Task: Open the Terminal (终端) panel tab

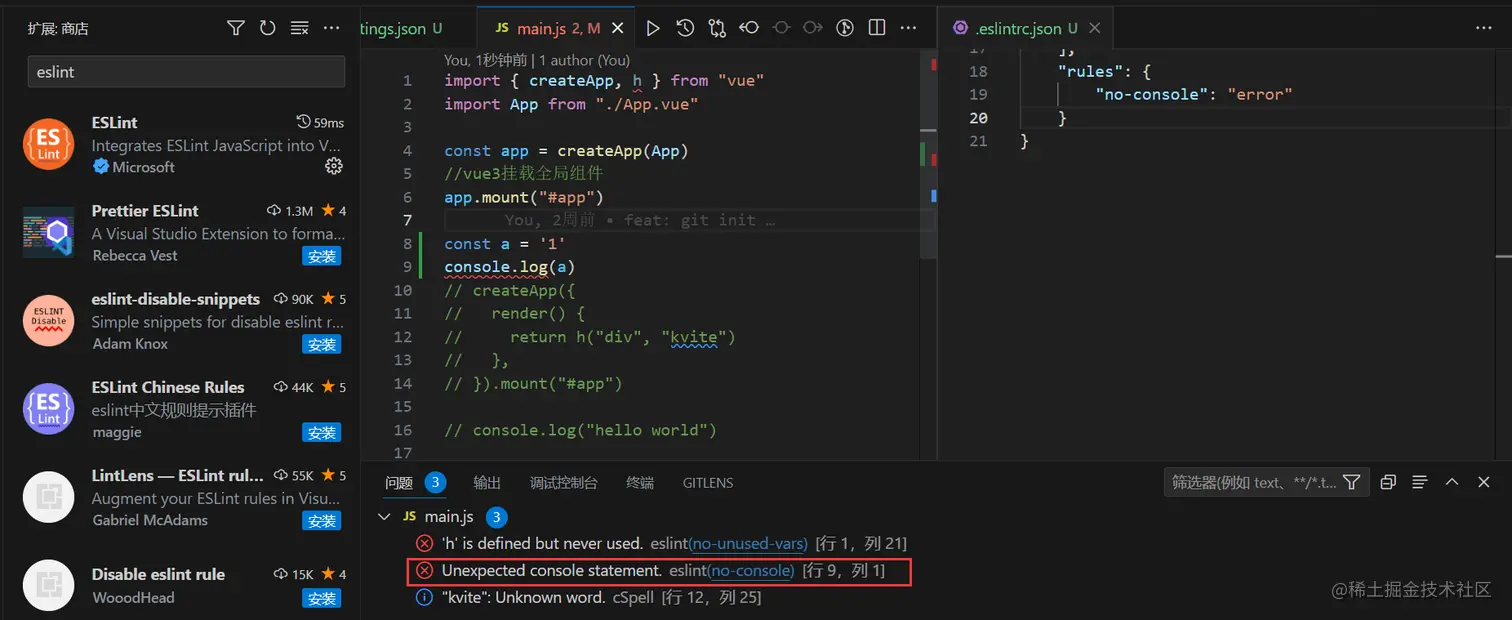Action: pyautogui.click(x=640, y=482)
